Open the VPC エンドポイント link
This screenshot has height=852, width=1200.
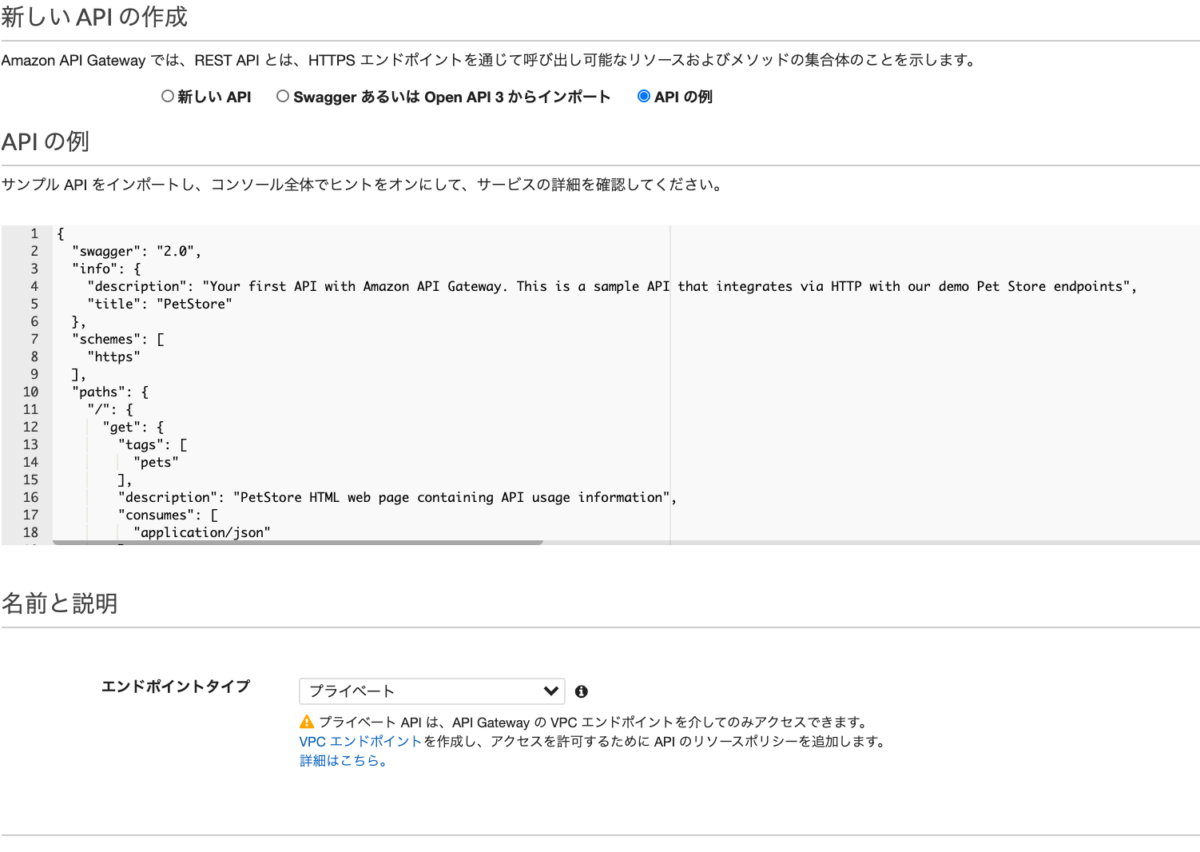click(x=360, y=742)
